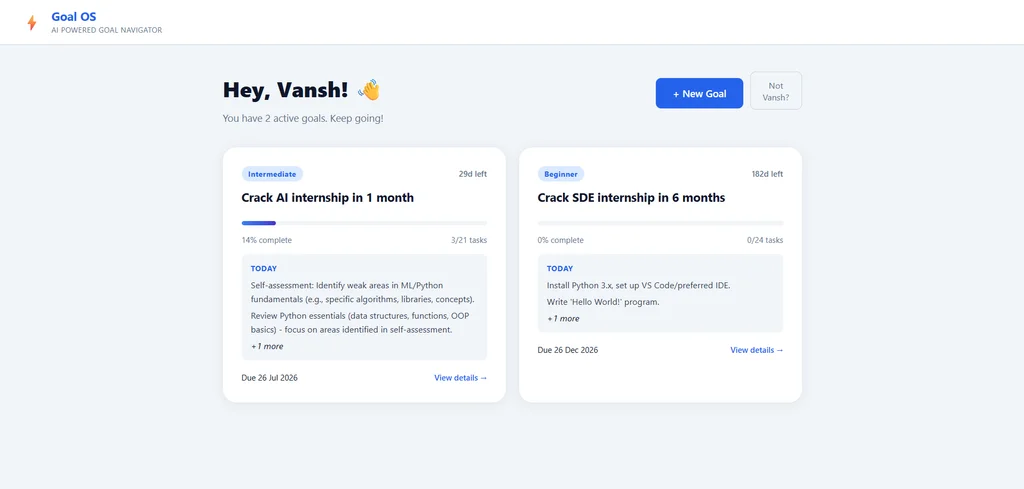Click the Not Vansh? button
The width and height of the screenshot is (1024, 489).
pyautogui.click(x=776, y=91)
